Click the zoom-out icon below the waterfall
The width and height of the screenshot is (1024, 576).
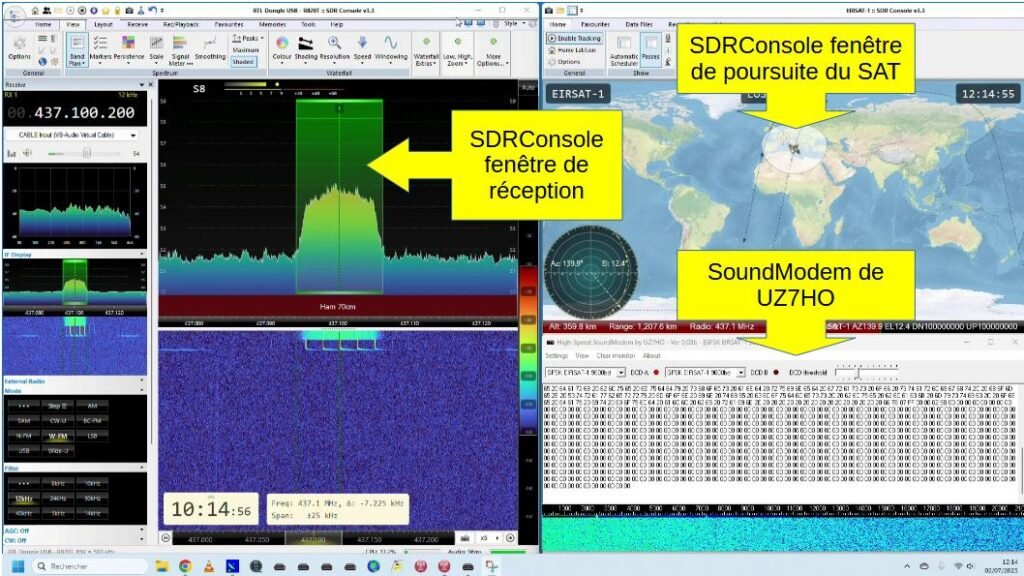[x=166, y=538]
